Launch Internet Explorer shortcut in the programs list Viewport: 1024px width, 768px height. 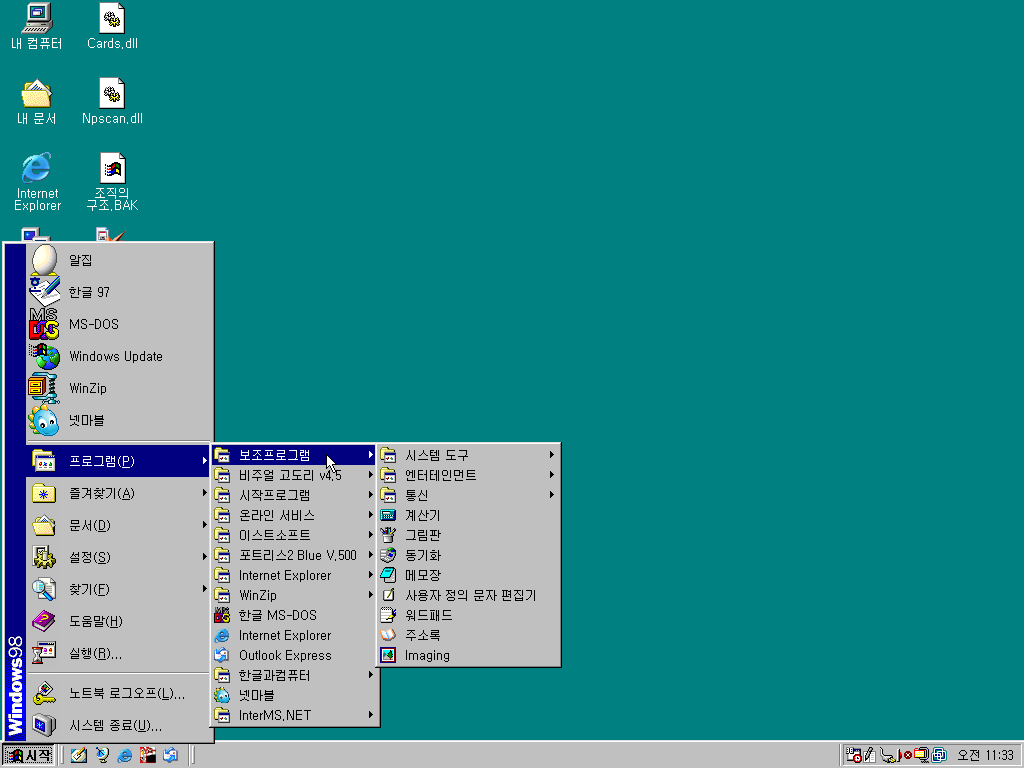pyautogui.click(x=294, y=635)
